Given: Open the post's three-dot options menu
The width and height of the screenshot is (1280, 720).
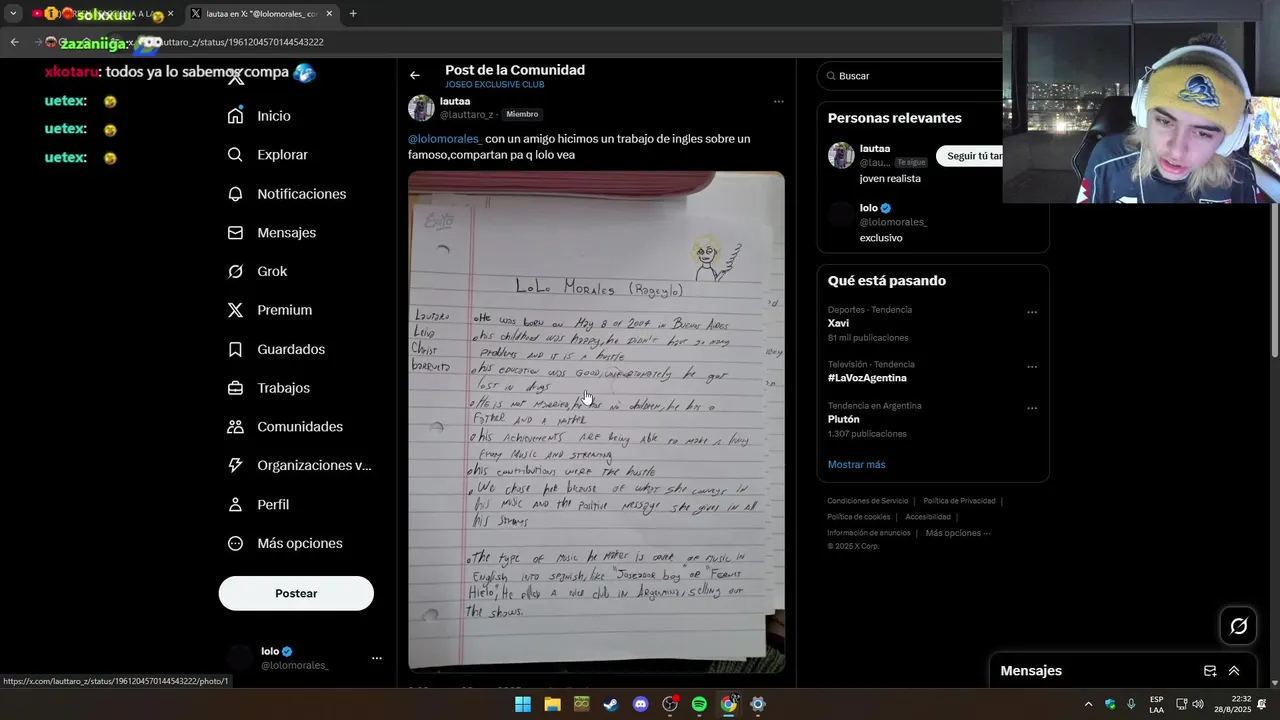Looking at the screenshot, I should [x=778, y=101].
